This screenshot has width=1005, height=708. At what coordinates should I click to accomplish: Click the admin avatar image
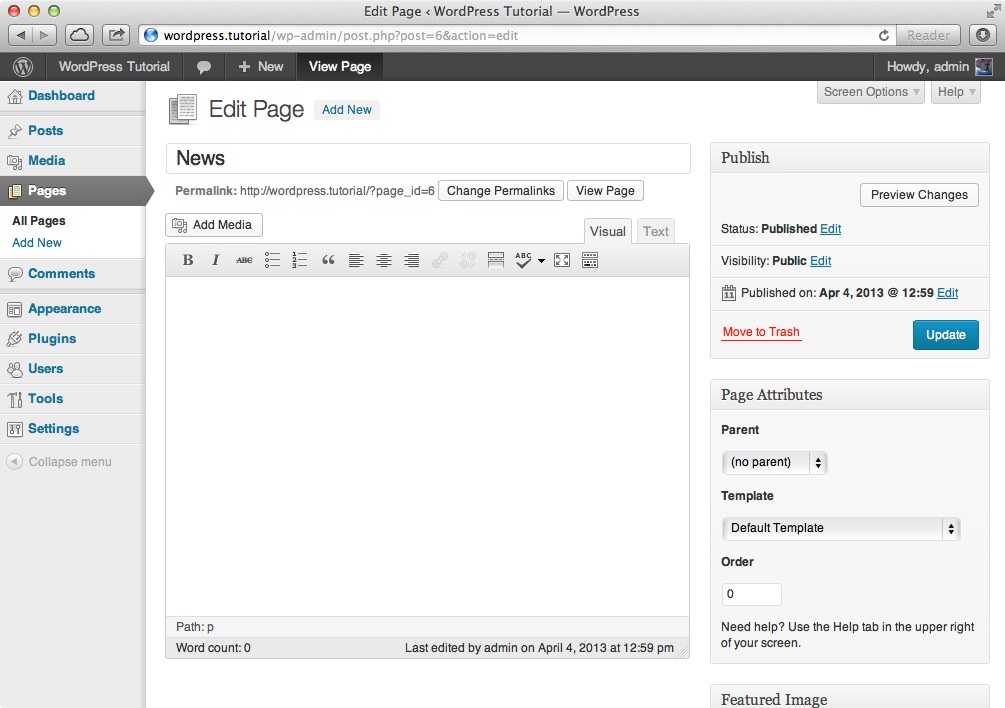coord(983,67)
